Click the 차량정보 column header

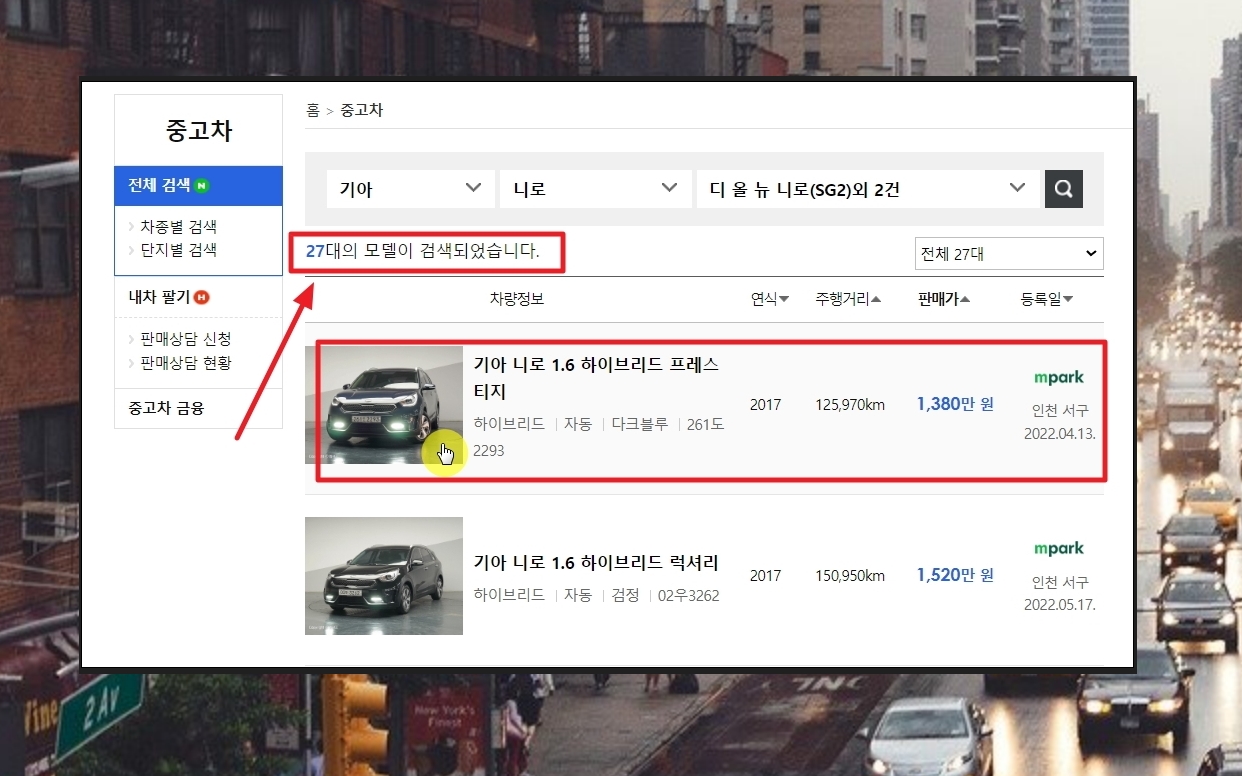(517, 299)
